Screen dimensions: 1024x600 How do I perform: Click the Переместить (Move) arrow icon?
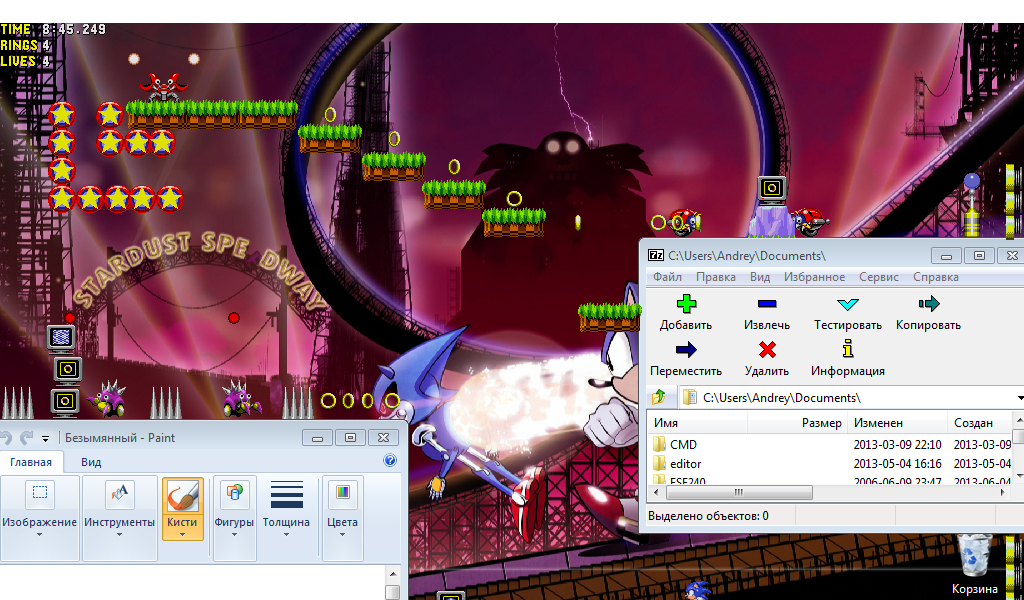click(x=686, y=350)
